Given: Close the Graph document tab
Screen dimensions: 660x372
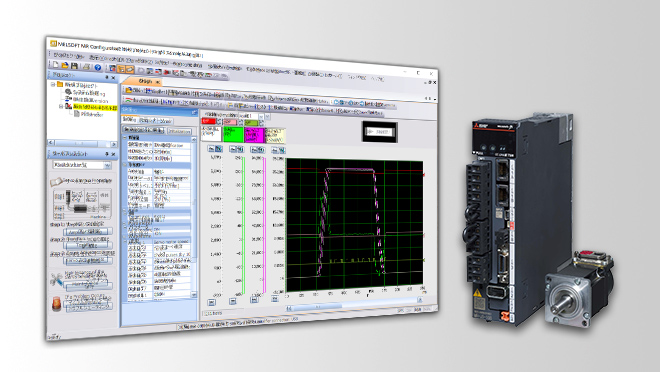Looking at the screenshot, I should pyautogui.click(x=157, y=82).
